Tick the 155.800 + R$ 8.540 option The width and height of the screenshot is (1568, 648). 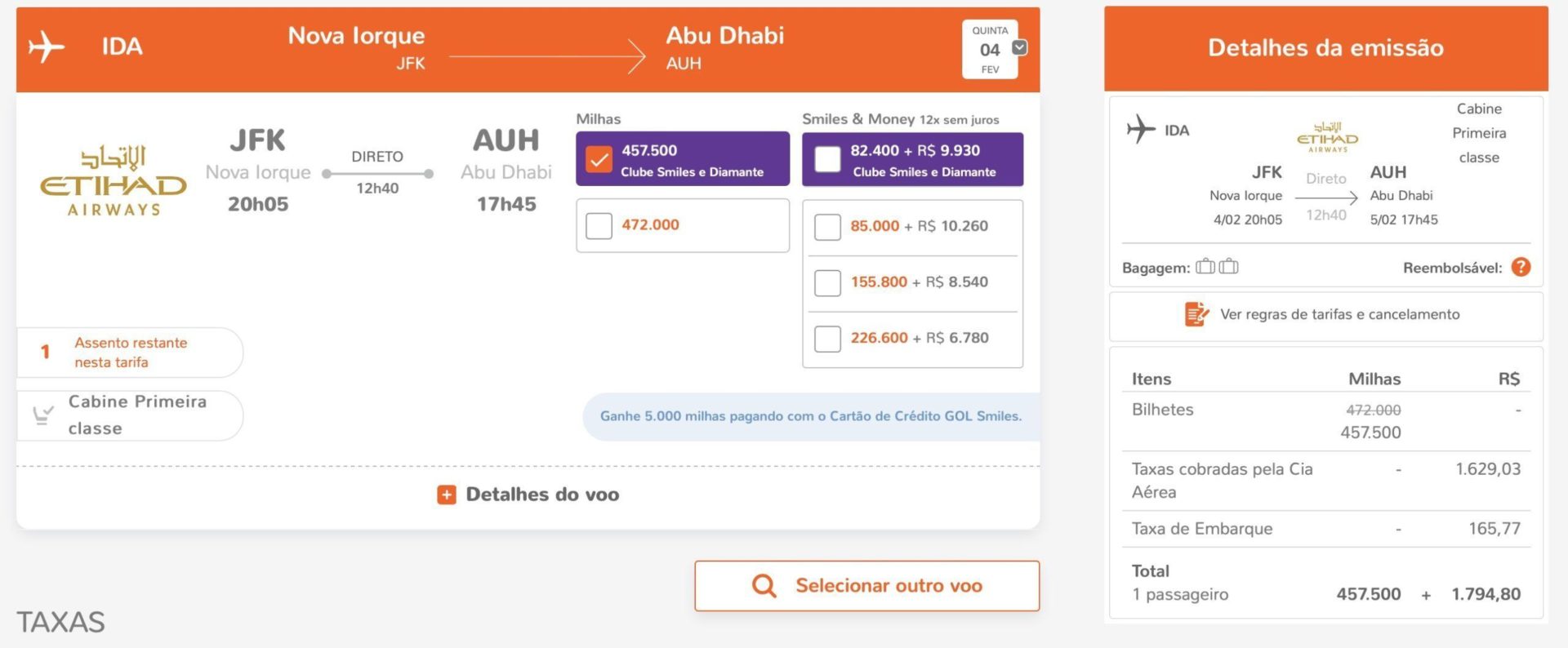(x=827, y=283)
